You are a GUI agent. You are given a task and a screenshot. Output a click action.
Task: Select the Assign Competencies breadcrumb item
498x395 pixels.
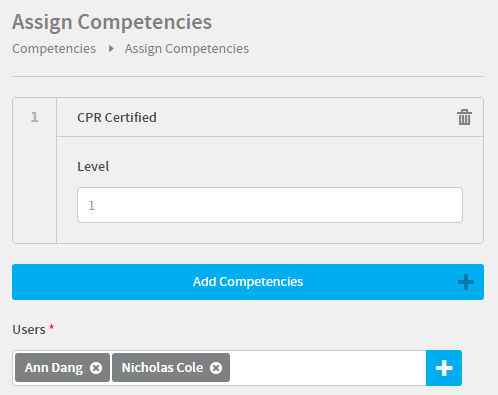point(187,49)
